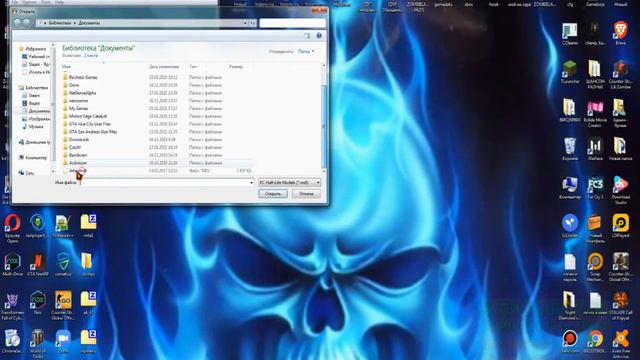The image size is (640, 360).
Task: Select the GTA San Andreas User Files folder
Action: click(x=93, y=132)
